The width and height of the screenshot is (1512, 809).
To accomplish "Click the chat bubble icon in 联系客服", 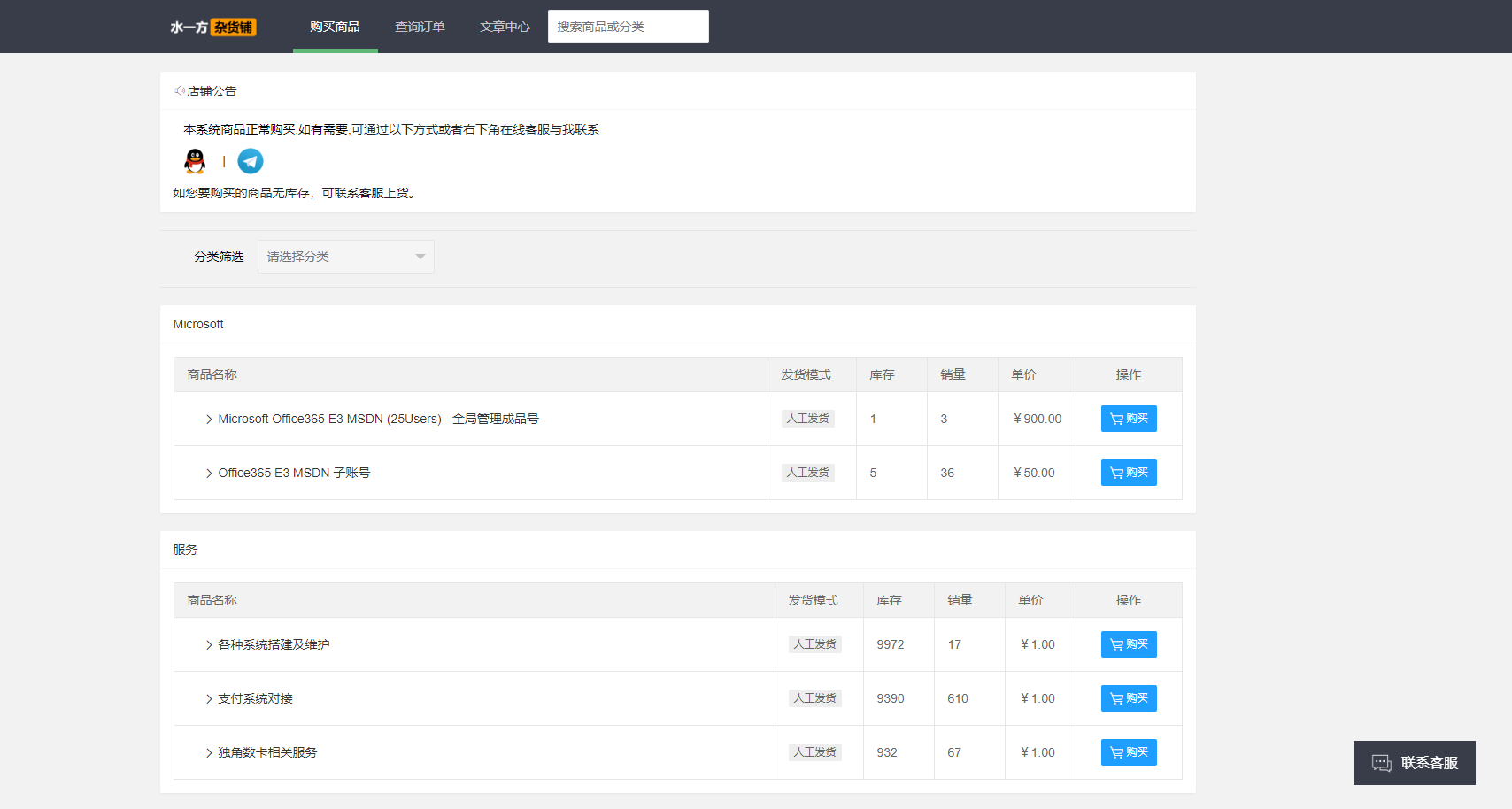I will 1381,763.
